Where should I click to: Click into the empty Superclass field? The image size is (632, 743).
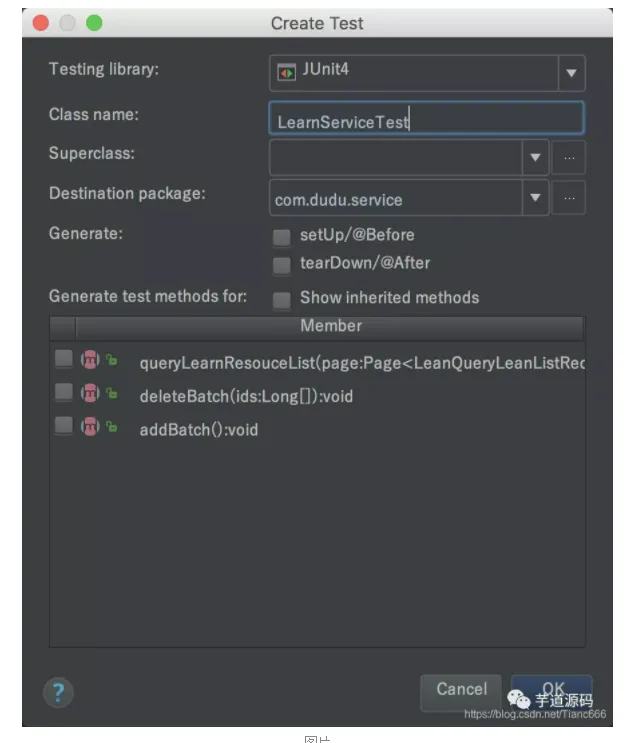click(x=396, y=157)
